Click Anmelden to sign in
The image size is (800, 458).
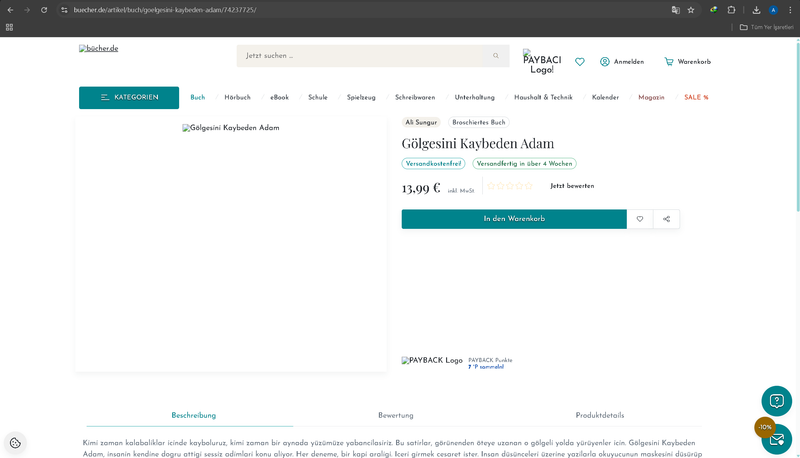[x=622, y=62]
